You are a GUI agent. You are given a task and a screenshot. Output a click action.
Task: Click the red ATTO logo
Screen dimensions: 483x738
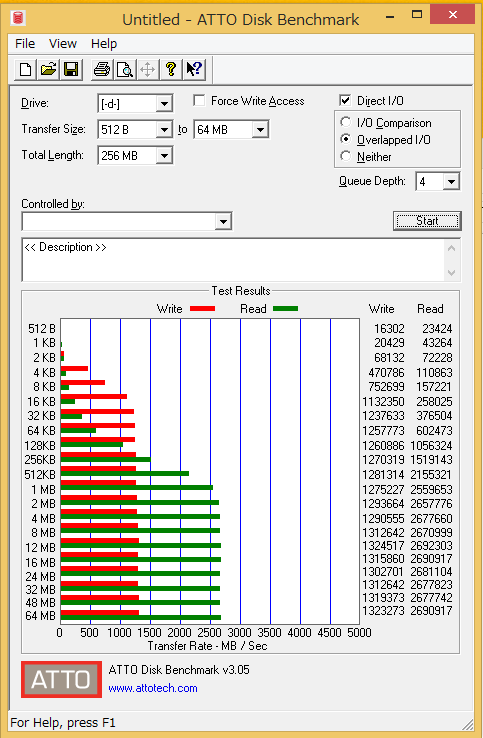click(x=61, y=679)
